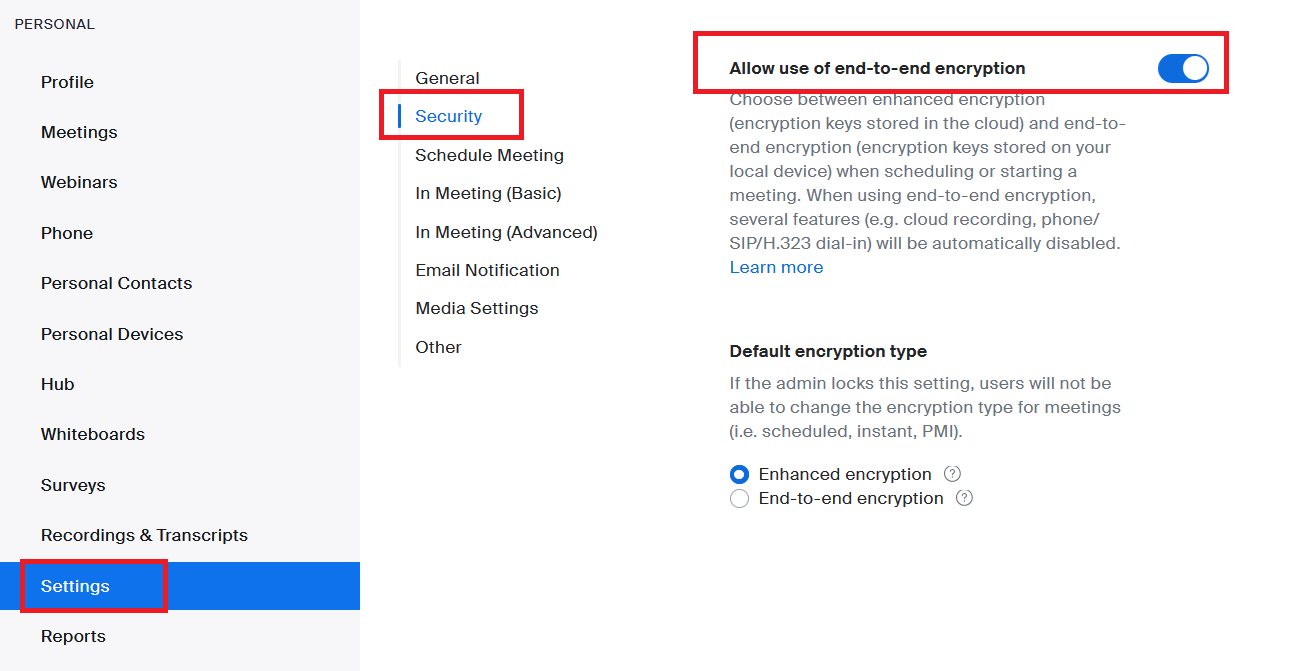The image size is (1290, 671).
Task: Open Recordings & Transcripts
Action: click(x=143, y=535)
